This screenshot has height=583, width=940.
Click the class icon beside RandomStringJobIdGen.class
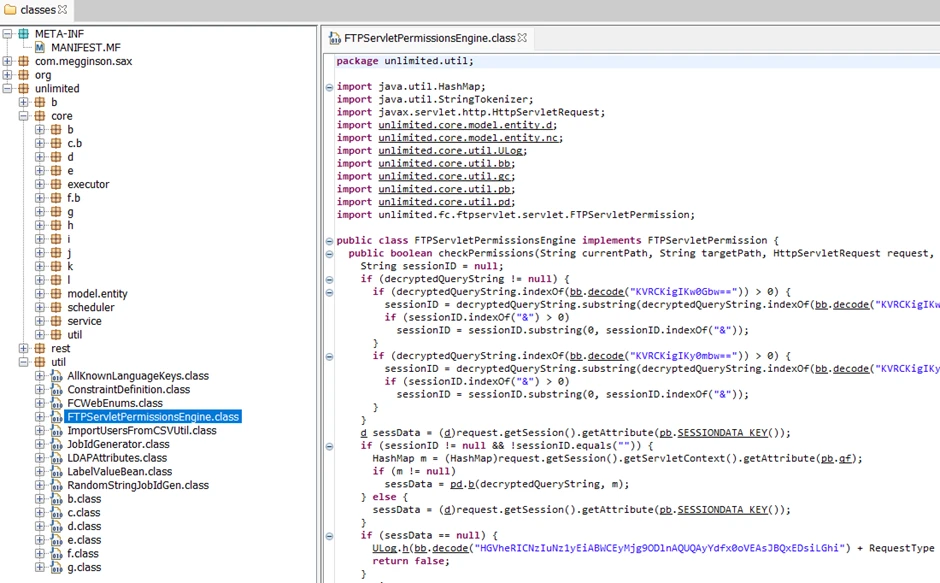tap(56, 485)
